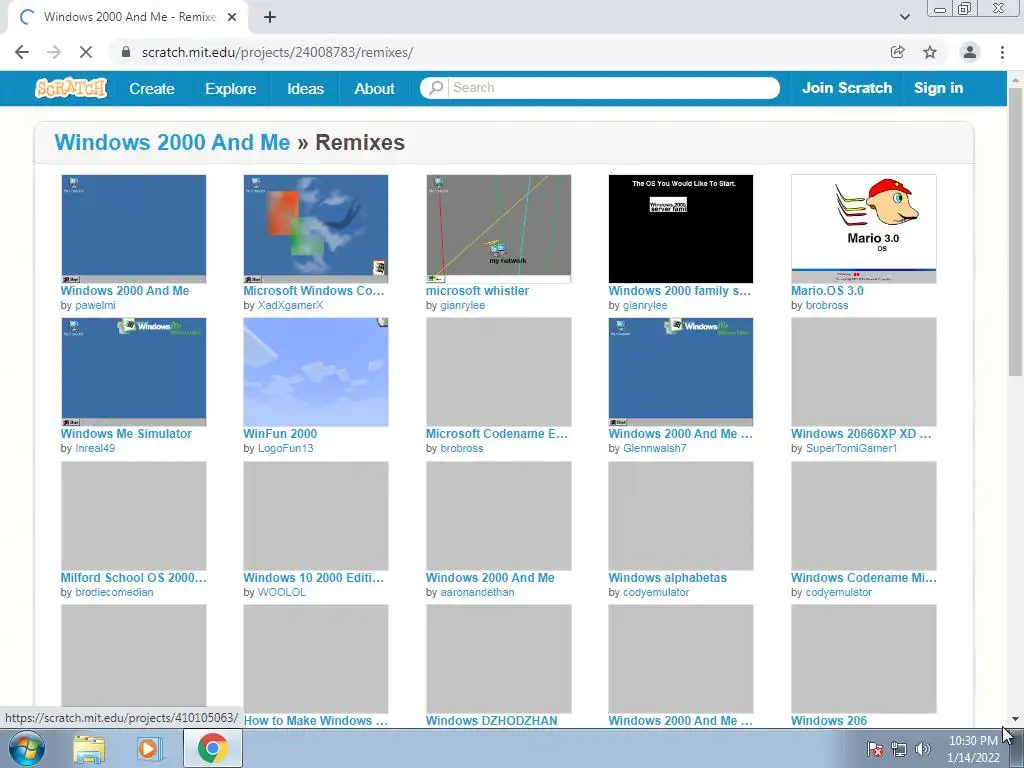Viewport: 1024px width, 768px height.
Task: Click the Scratch logo
Action: [71, 88]
